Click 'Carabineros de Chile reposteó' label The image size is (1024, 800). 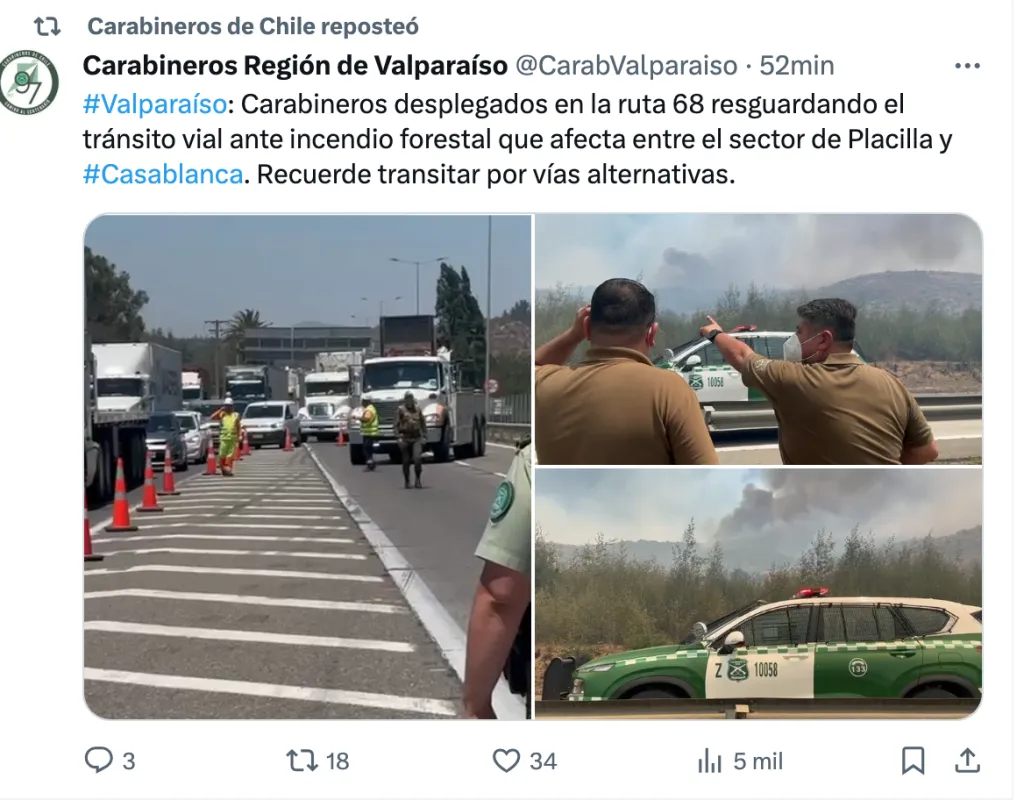[x=253, y=26]
